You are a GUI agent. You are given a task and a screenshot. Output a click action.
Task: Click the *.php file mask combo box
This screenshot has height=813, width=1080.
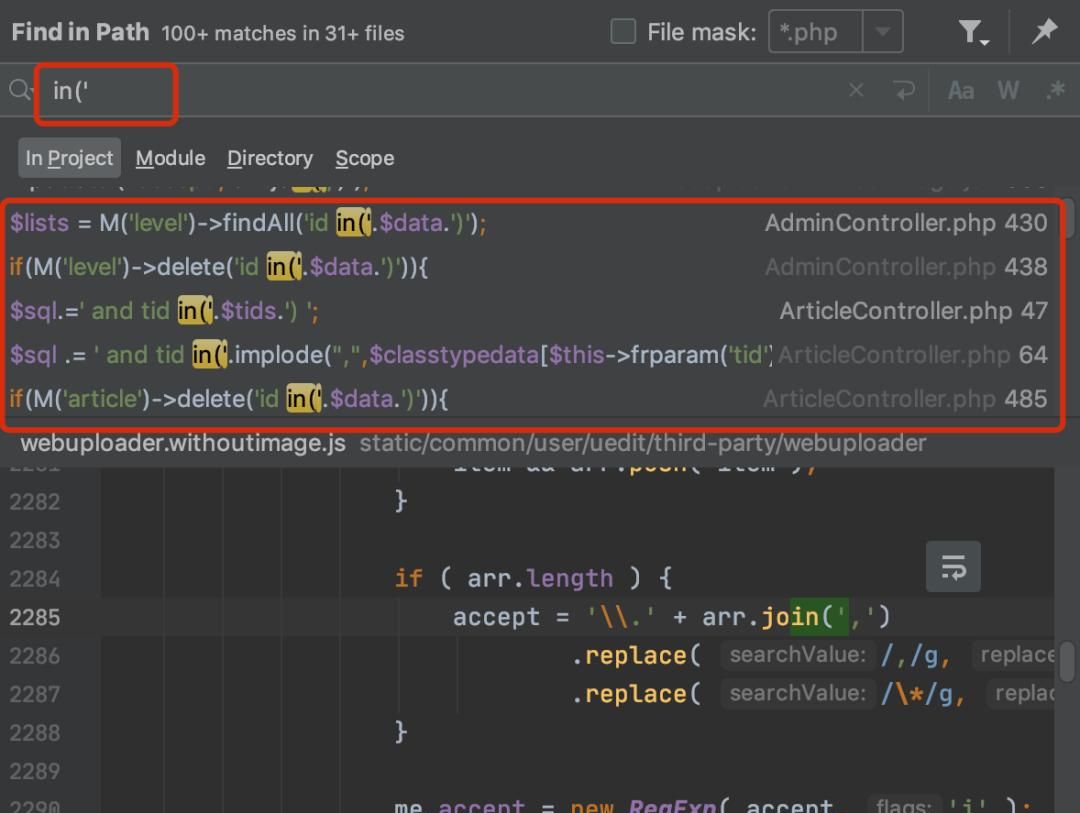(815, 32)
